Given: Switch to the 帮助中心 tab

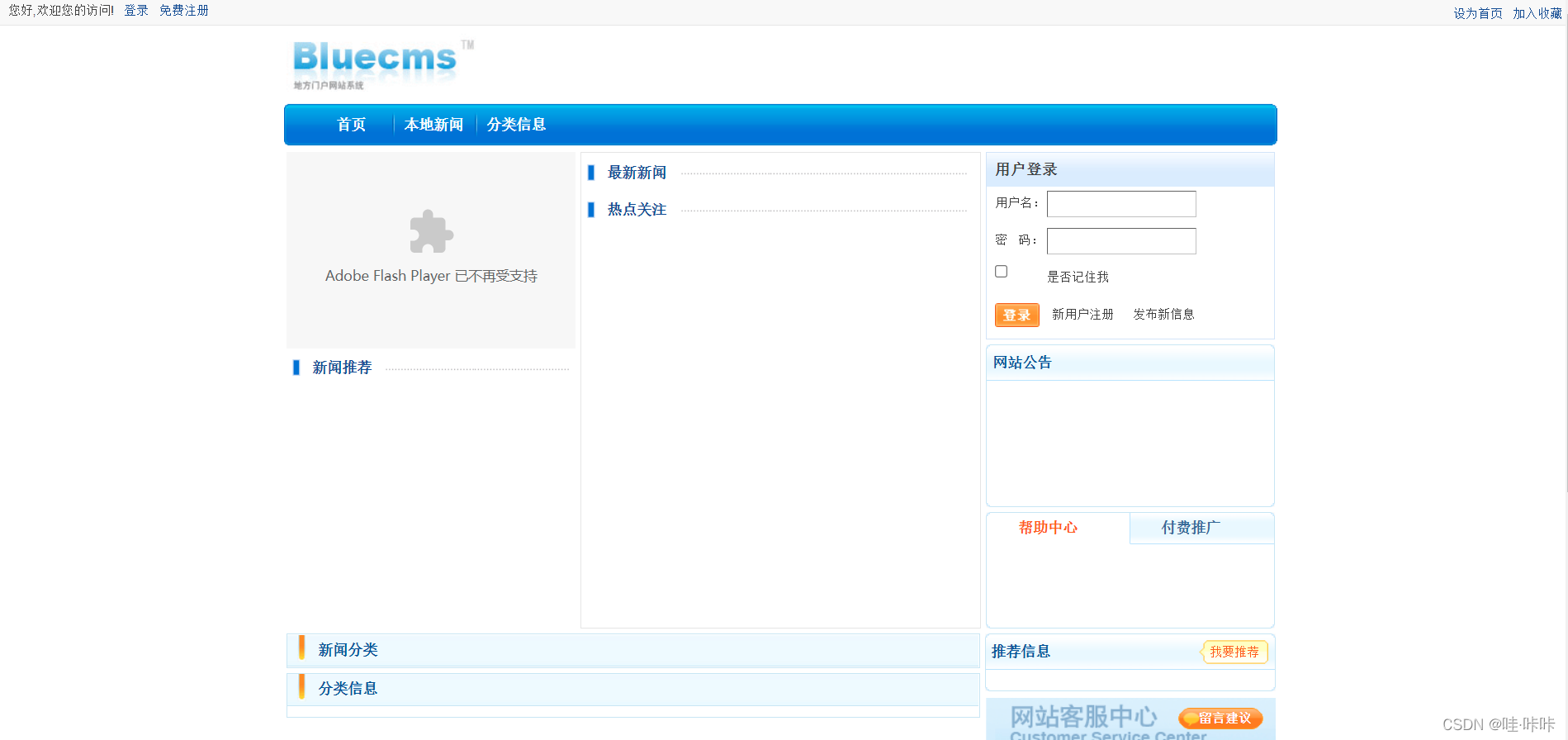Looking at the screenshot, I should pyautogui.click(x=1048, y=528).
